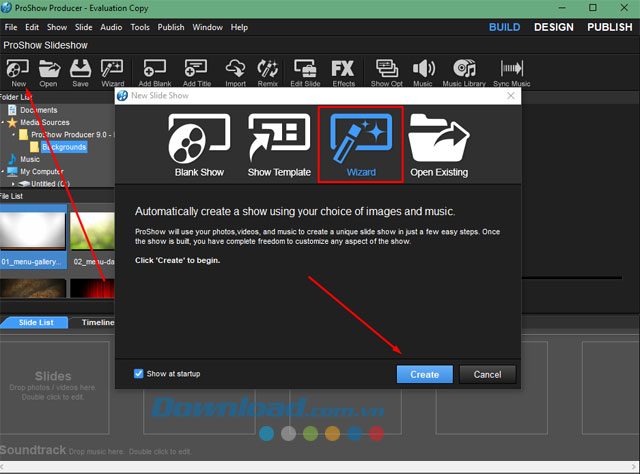Screen dimensions: 640x474
Task: Select the 01_menu-gallery thumbnail
Action: (33, 237)
